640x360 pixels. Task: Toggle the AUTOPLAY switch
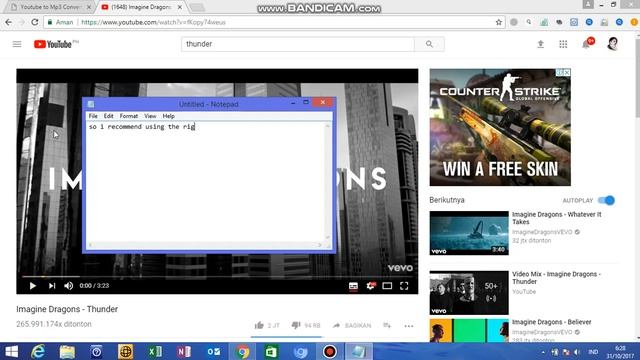coord(606,200)
